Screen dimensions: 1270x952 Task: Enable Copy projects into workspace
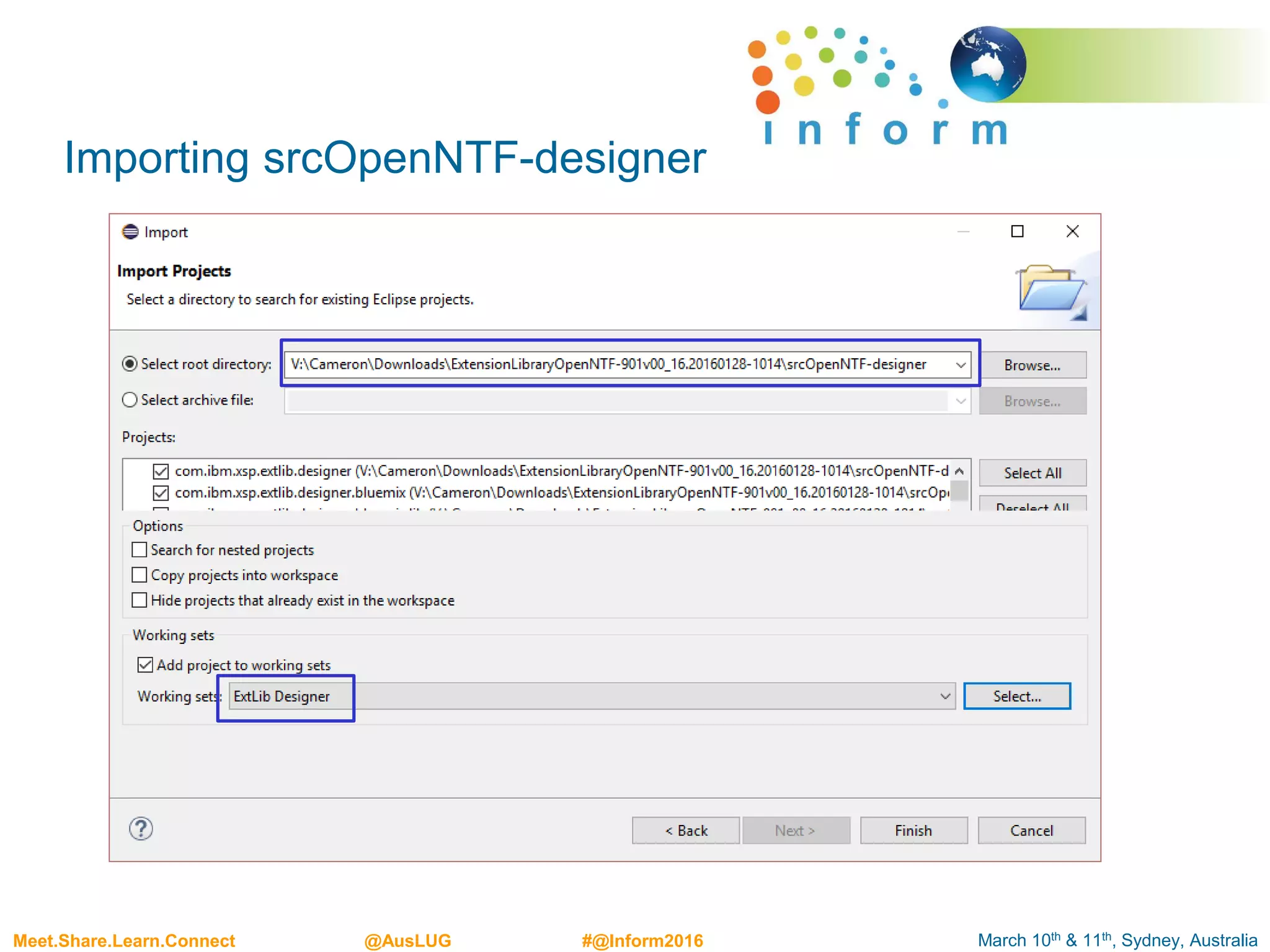(140, 575)
